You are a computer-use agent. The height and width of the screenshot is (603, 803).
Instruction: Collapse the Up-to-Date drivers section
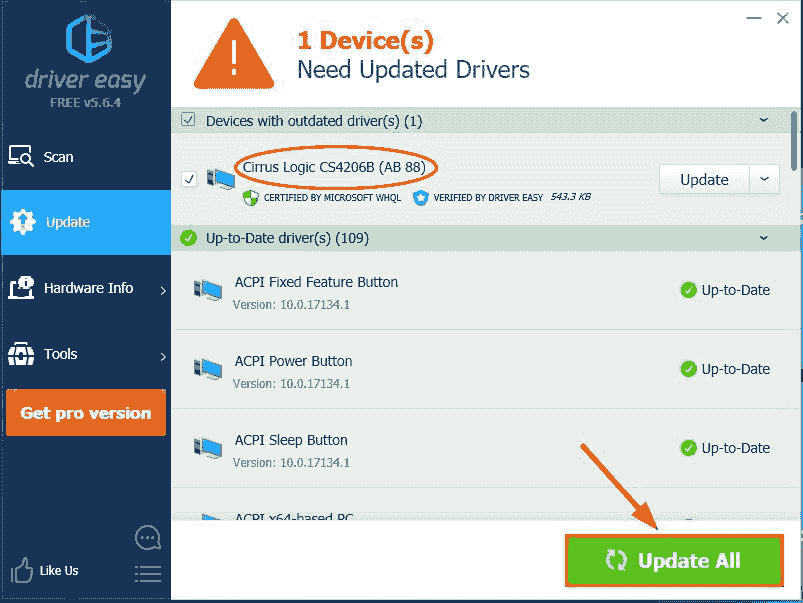[765, 238]
